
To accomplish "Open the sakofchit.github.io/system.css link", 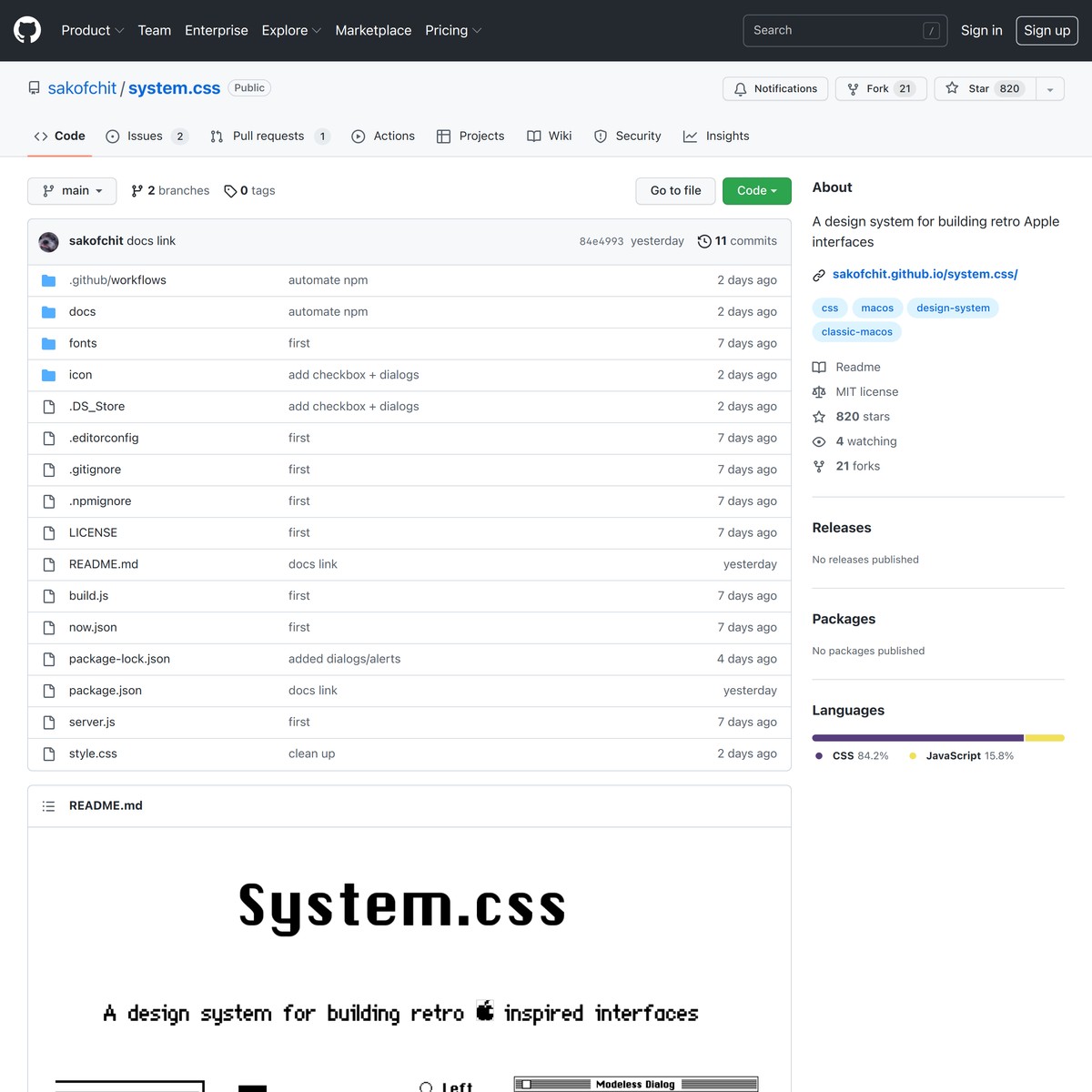I will coord(925,273).
